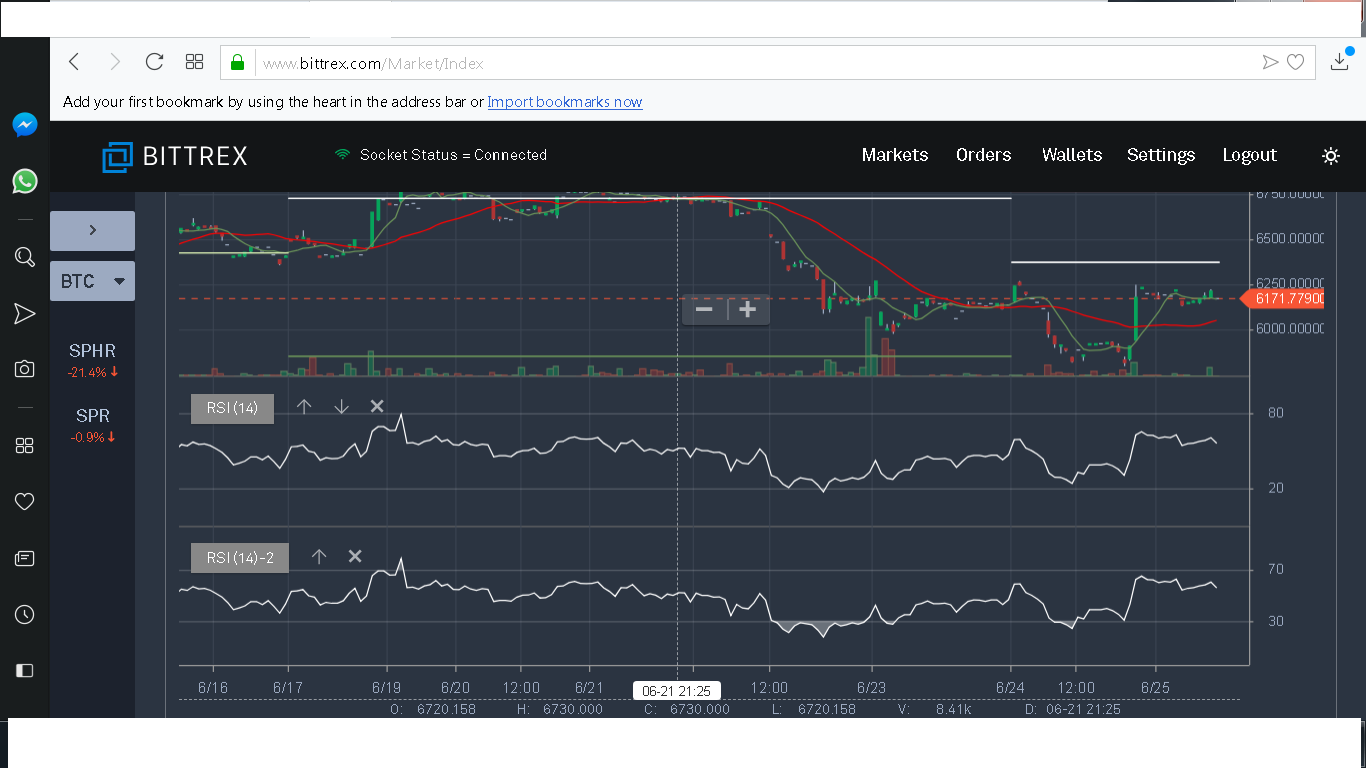Click the green padlock security icon

(238, 62)
